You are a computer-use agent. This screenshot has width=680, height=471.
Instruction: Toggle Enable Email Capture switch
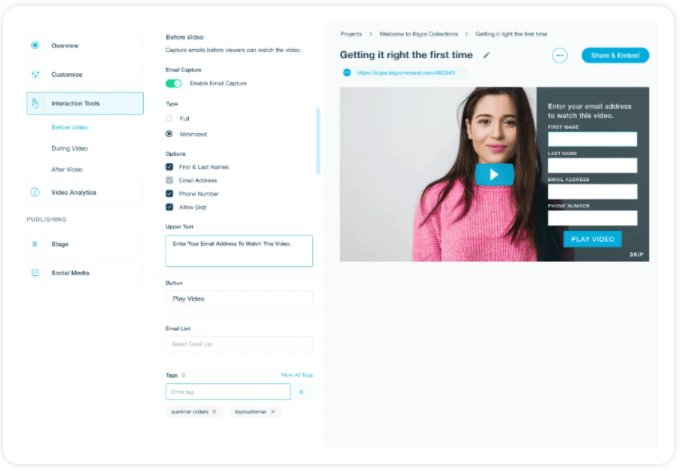[x=173, y=83]
